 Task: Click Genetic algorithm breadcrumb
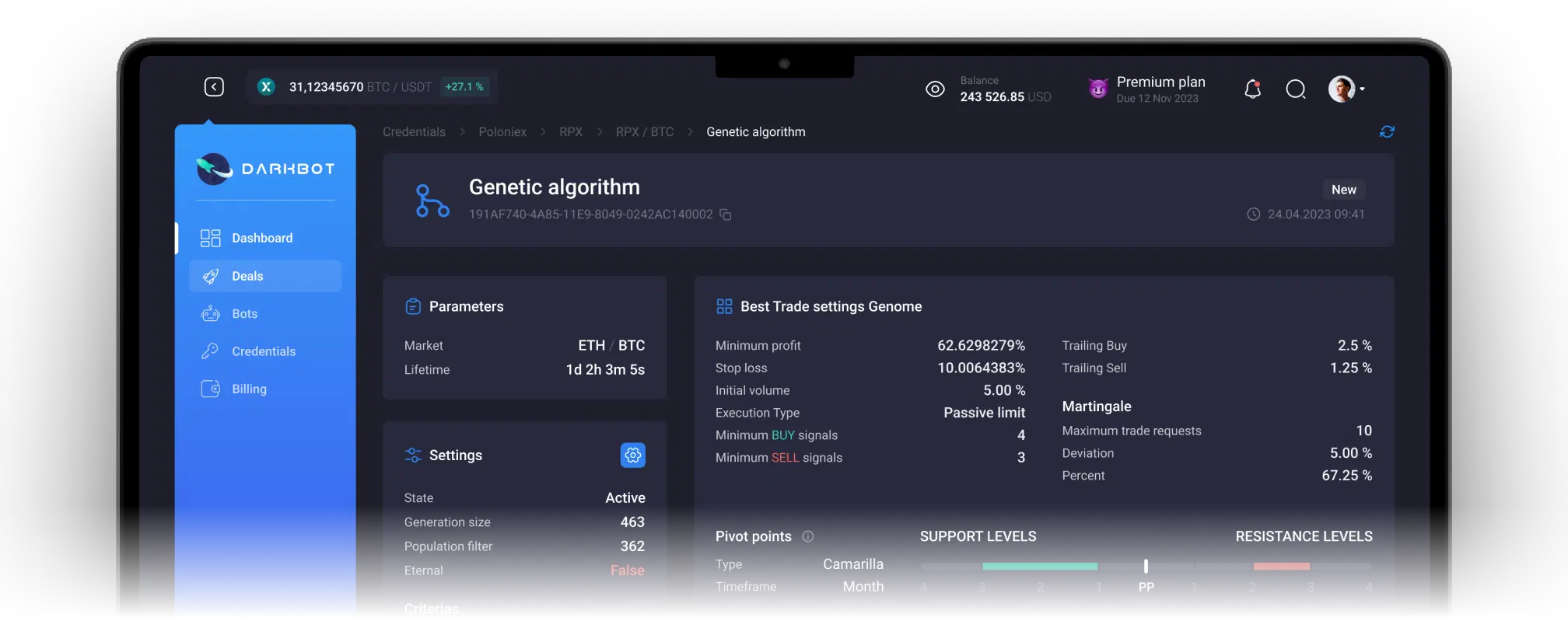[756, 132]
